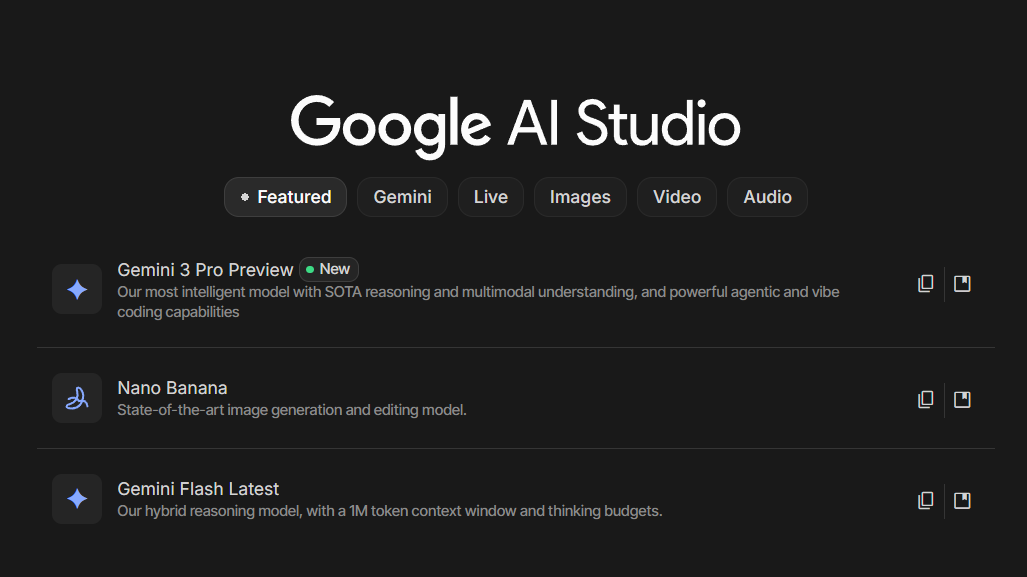Click the 'Our hybrid reasoning model' description
The height and width of the screenshot is (577, 1027).
[x=390, y=511]
